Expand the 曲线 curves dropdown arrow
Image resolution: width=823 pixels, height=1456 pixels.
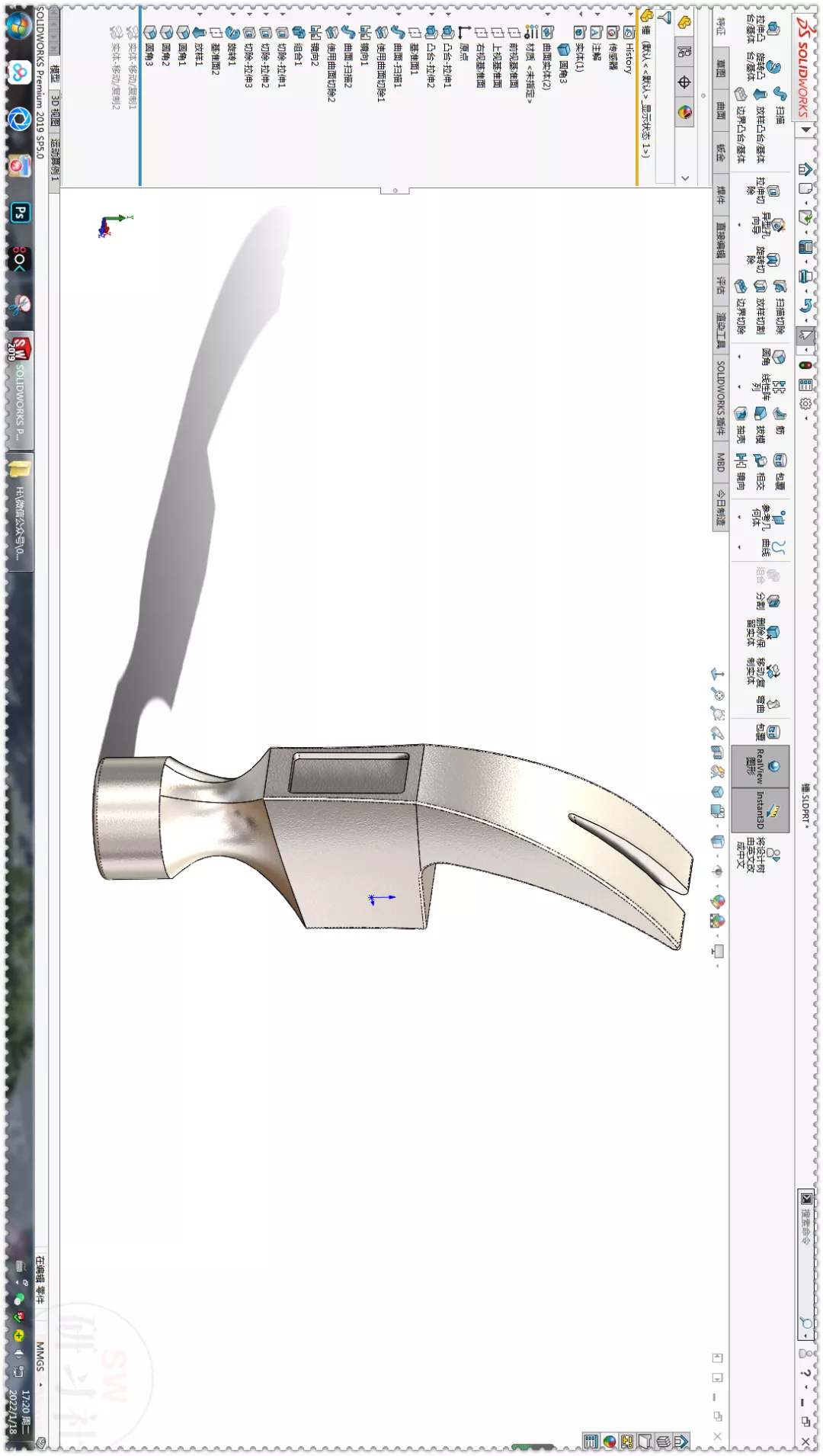tap(739, 547)
